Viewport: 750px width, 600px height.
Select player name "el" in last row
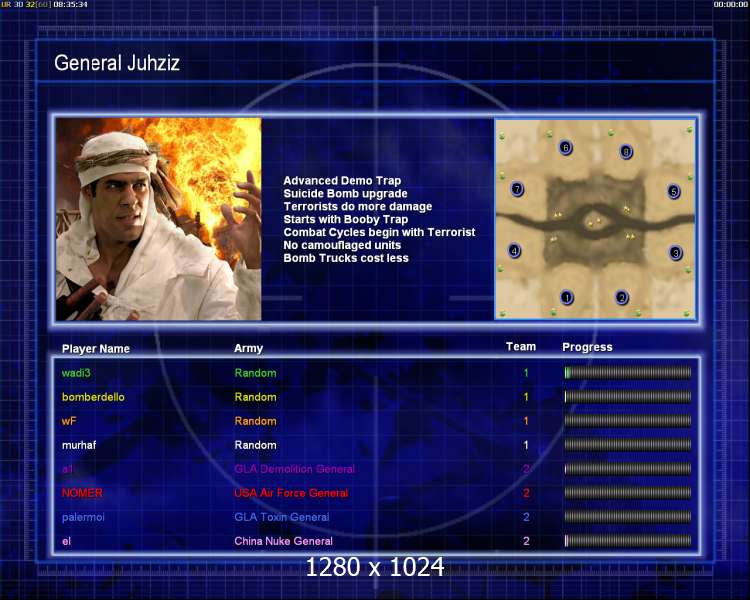66,541
